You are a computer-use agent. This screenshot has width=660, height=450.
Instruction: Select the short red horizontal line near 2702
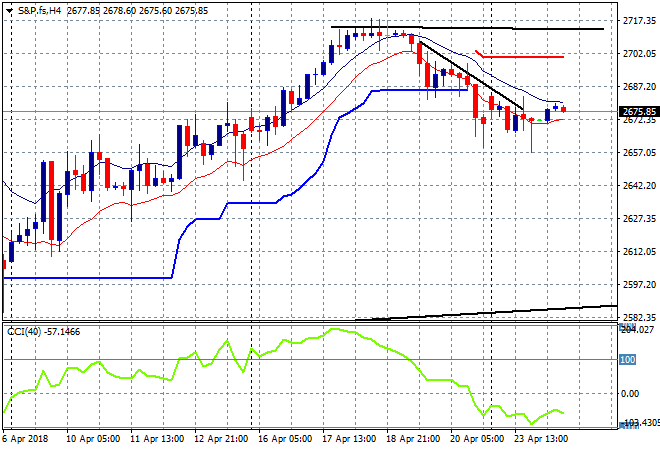[522, 56]
